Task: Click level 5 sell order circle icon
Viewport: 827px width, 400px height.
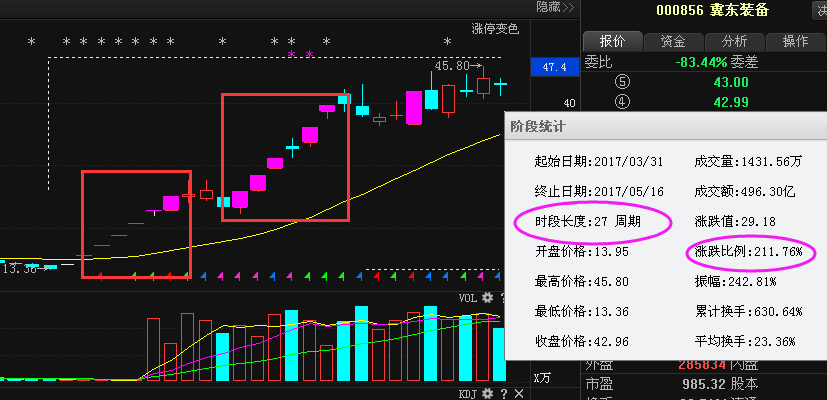Action: click(x=622, y=82)
